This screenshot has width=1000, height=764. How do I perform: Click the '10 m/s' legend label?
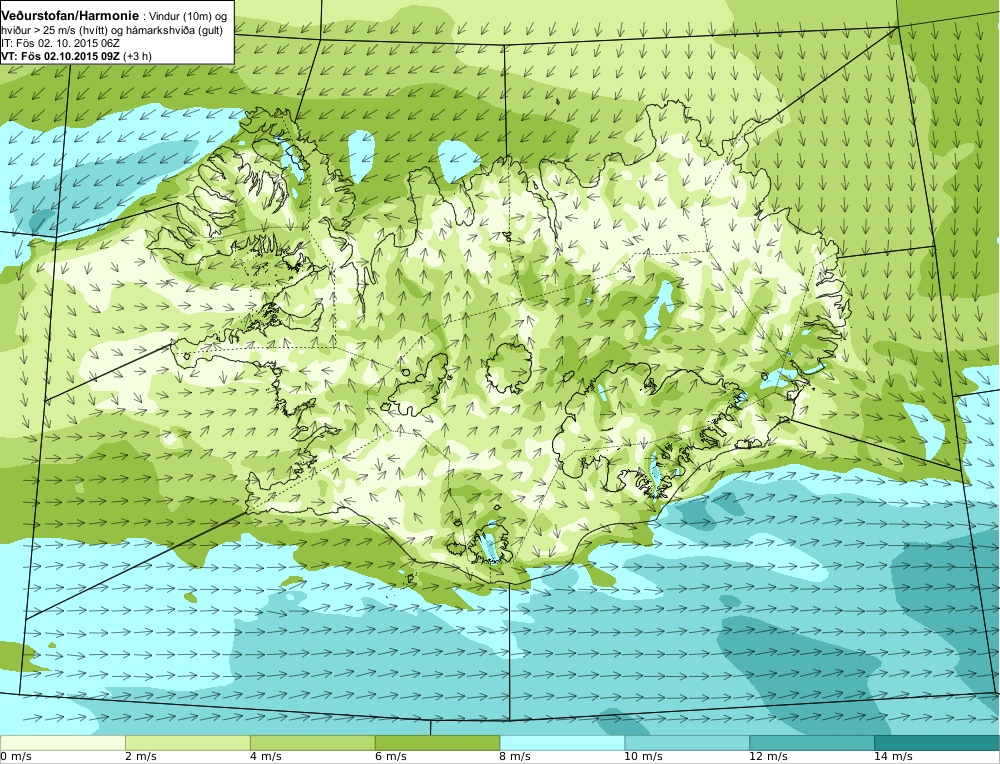click(645, 757)
